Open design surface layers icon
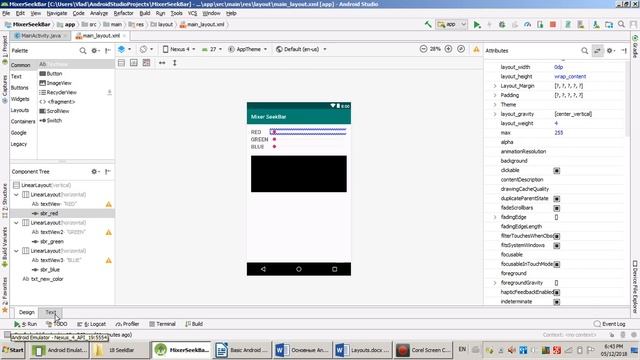 tap(124, 49)
